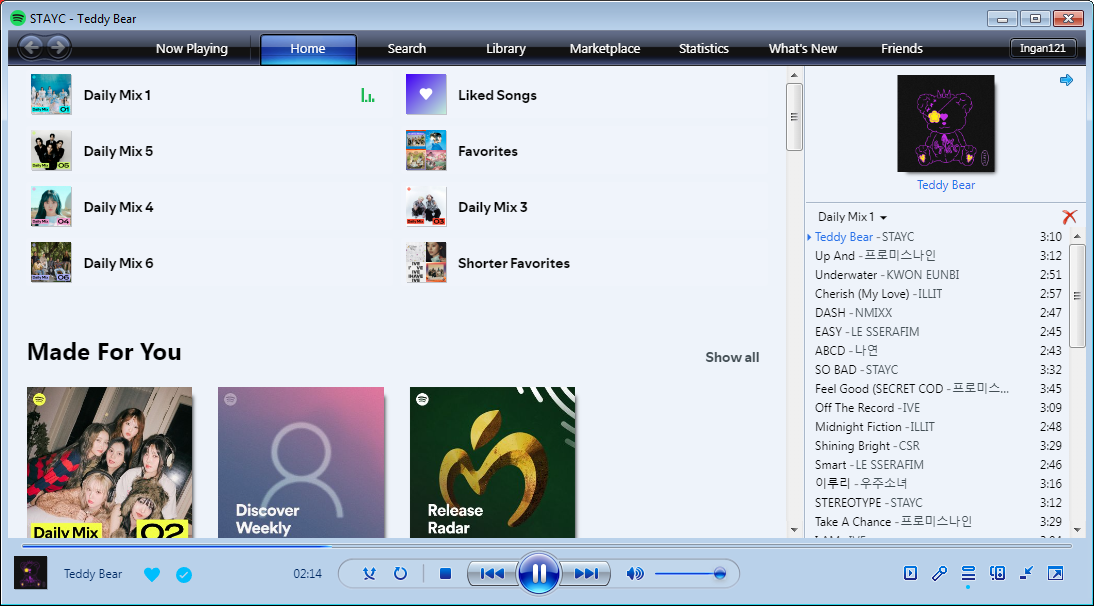The width and height of the screenshot is (1094, 606).
Task: Select the Home tab
Action: (x=308, y=49)
